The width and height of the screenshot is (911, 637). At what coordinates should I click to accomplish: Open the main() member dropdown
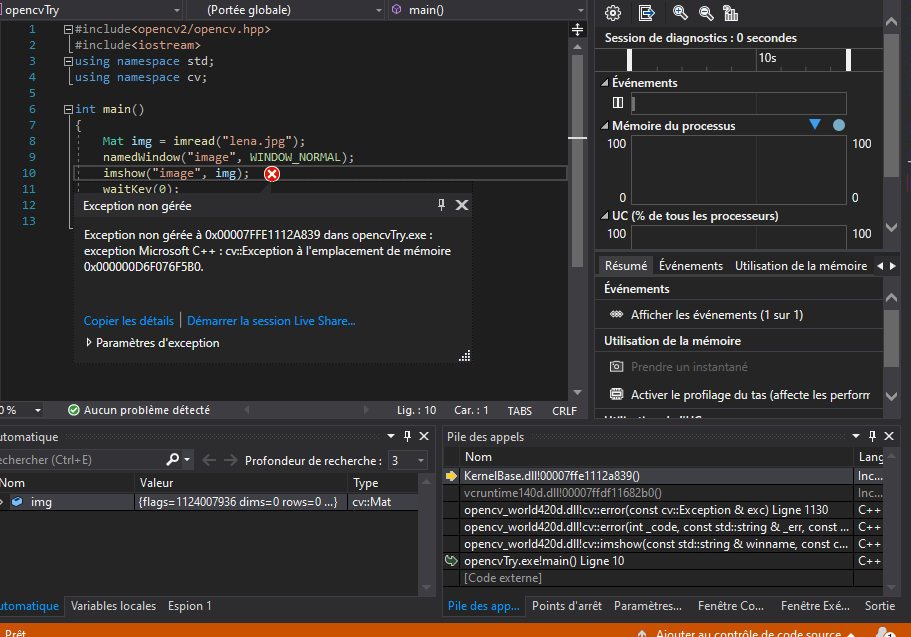click(x=580, y=10)
